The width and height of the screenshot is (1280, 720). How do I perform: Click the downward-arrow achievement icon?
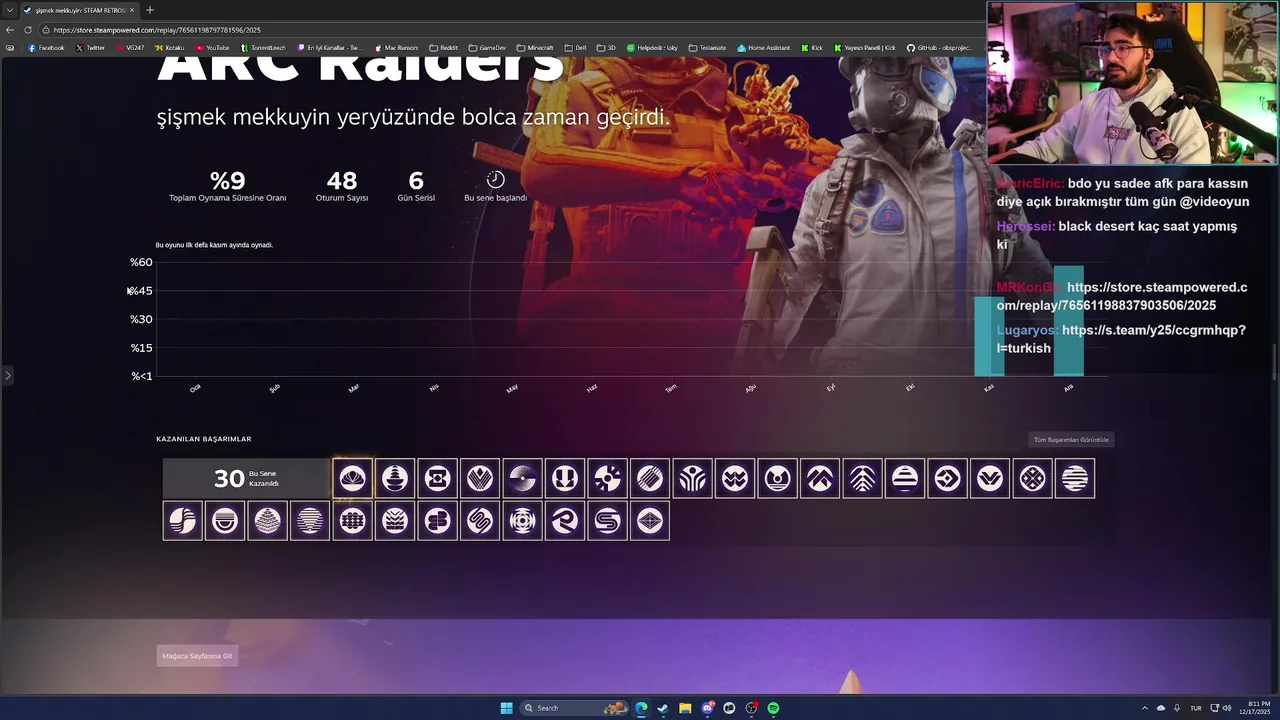click(x=565, y=478)
